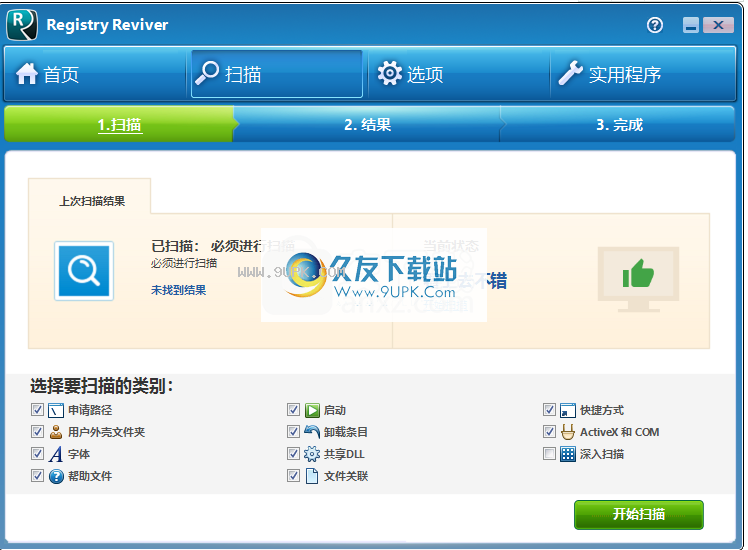Click the blue magnifier scan icon
Screen dimensions: 748x550
pos(84,271)
